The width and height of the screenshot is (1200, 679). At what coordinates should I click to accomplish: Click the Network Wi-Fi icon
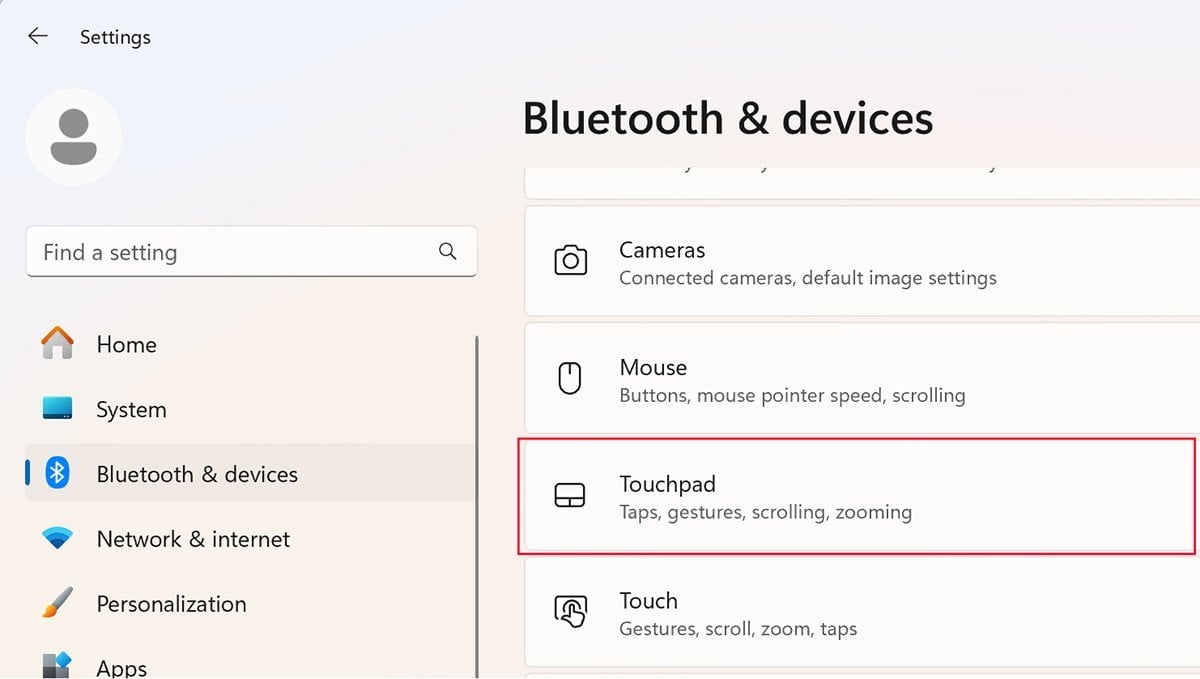pyautogui.click(x=57, y=539)
